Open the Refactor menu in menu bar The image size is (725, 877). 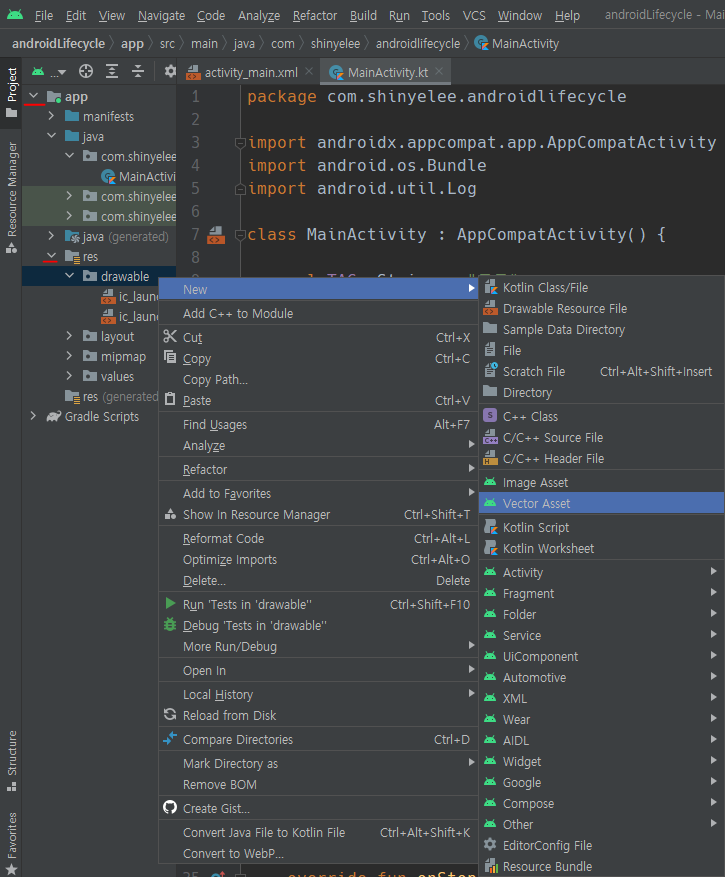[x=315, y=16]
